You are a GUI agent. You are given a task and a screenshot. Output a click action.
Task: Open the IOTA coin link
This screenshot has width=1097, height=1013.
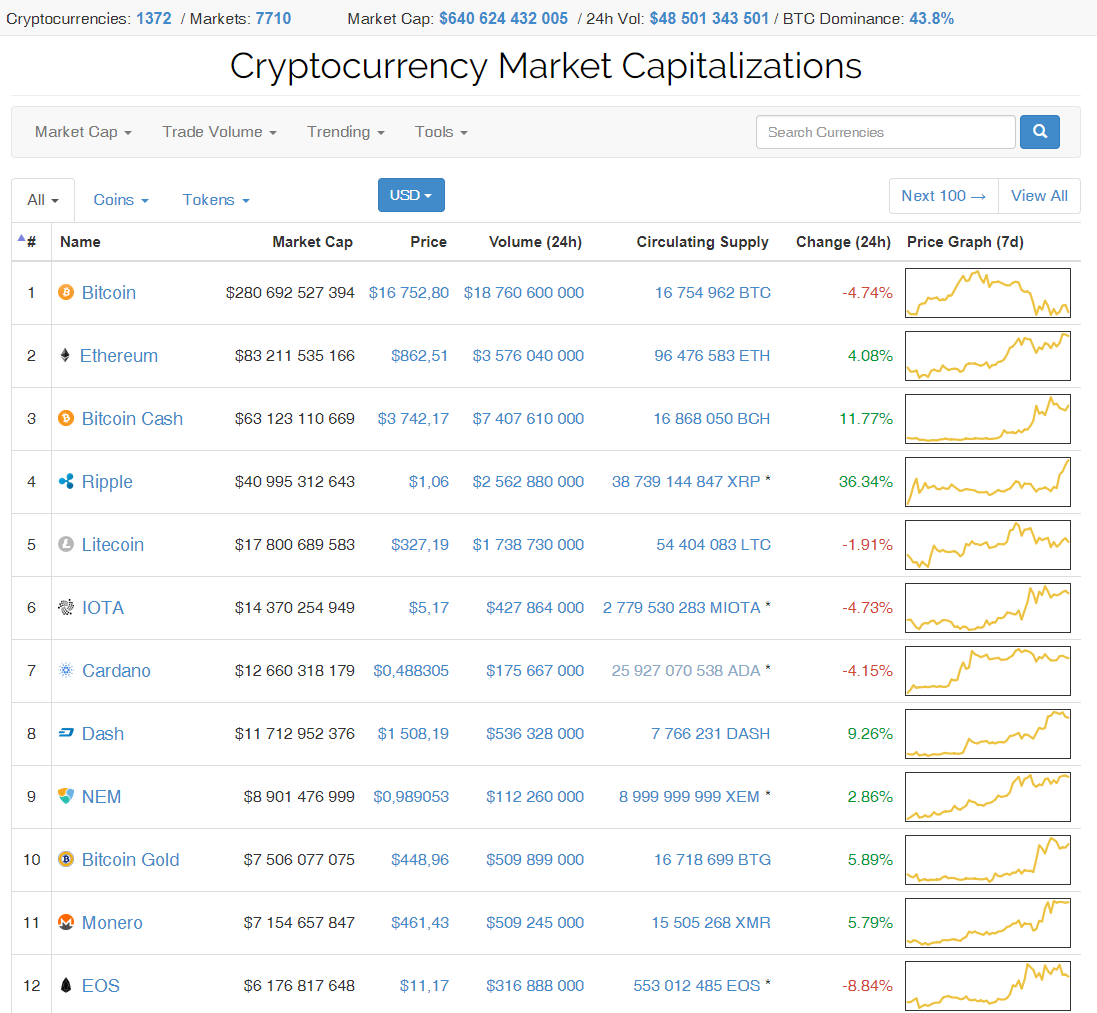[103, 607]
